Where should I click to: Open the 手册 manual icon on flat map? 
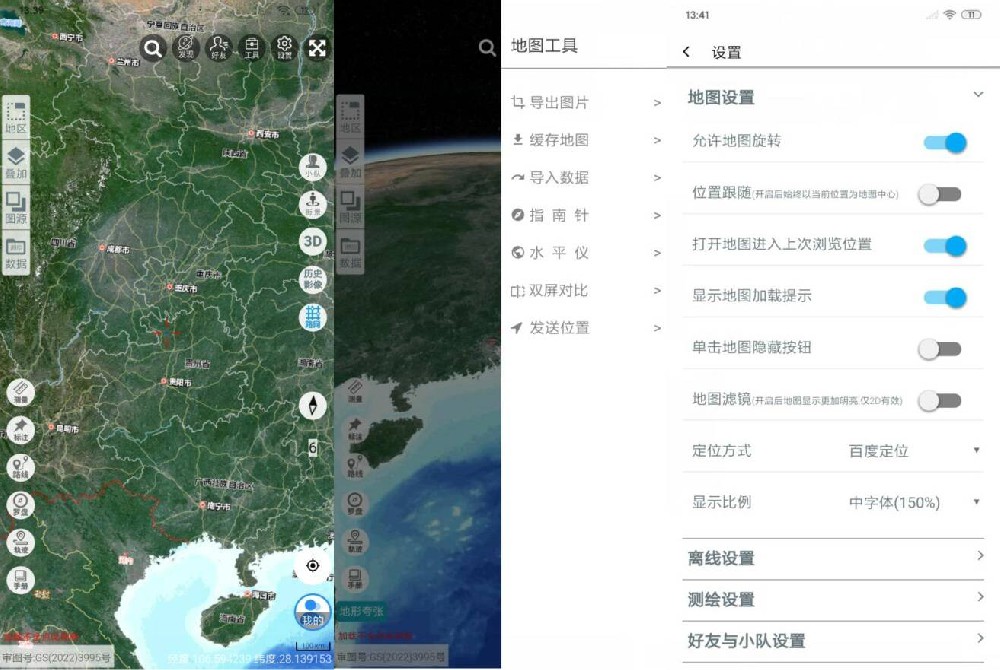tap(20, 579)
